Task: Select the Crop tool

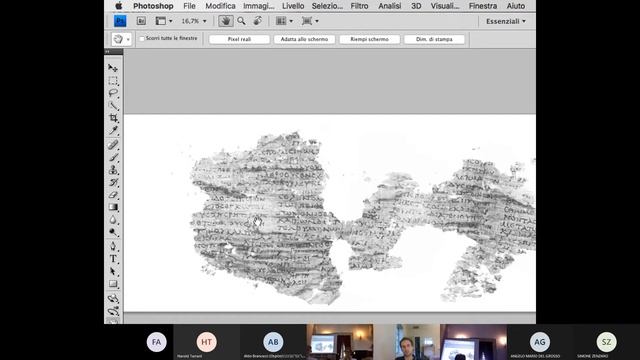Action: (113, 118)
